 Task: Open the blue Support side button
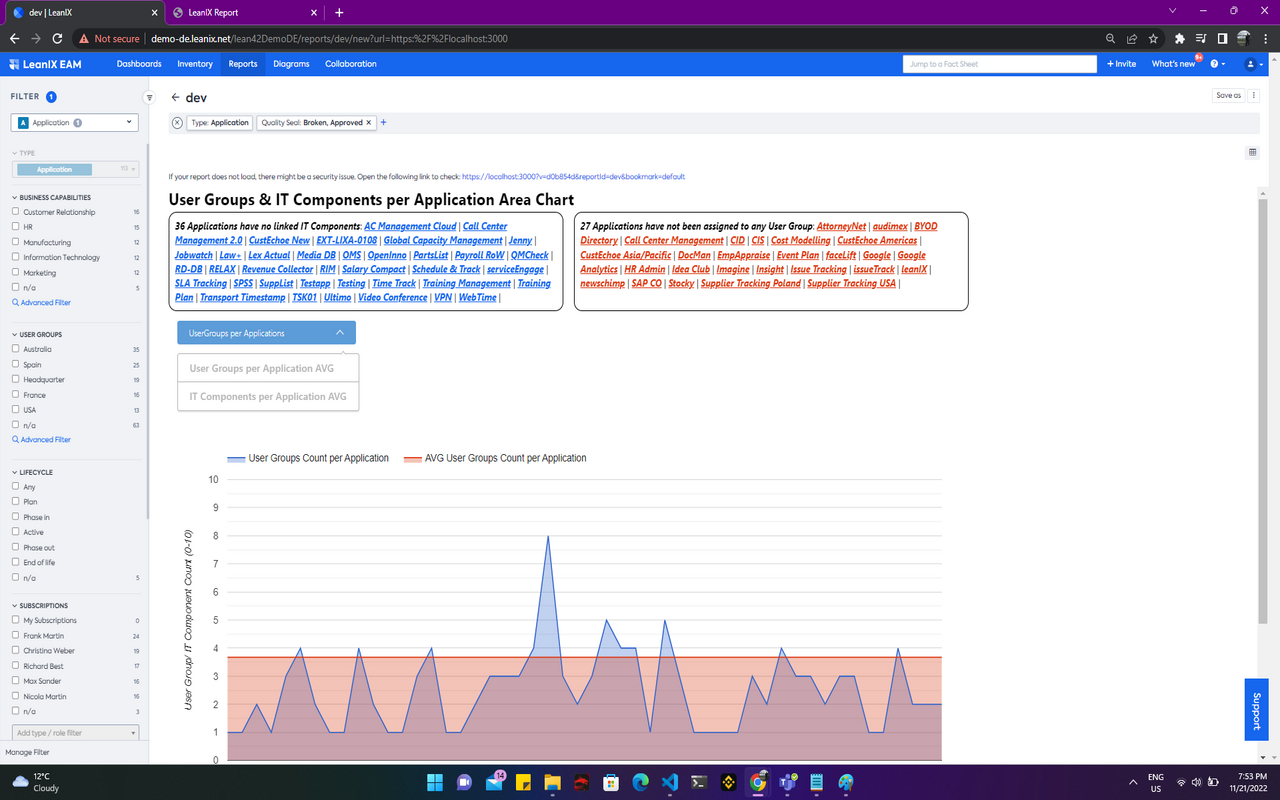[1256, 710]
